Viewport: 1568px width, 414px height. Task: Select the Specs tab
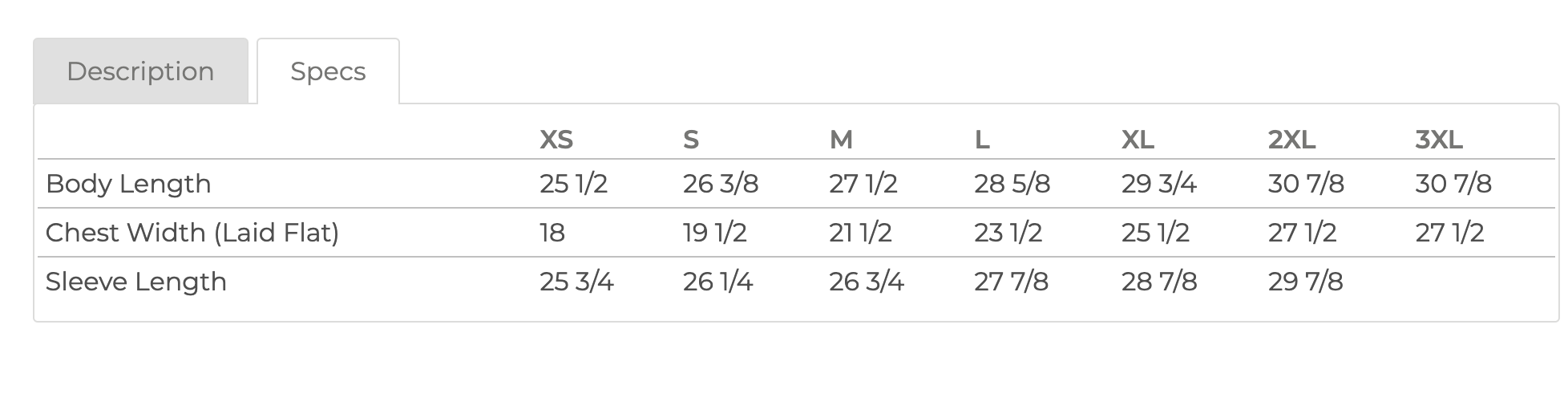pos(328,71)
